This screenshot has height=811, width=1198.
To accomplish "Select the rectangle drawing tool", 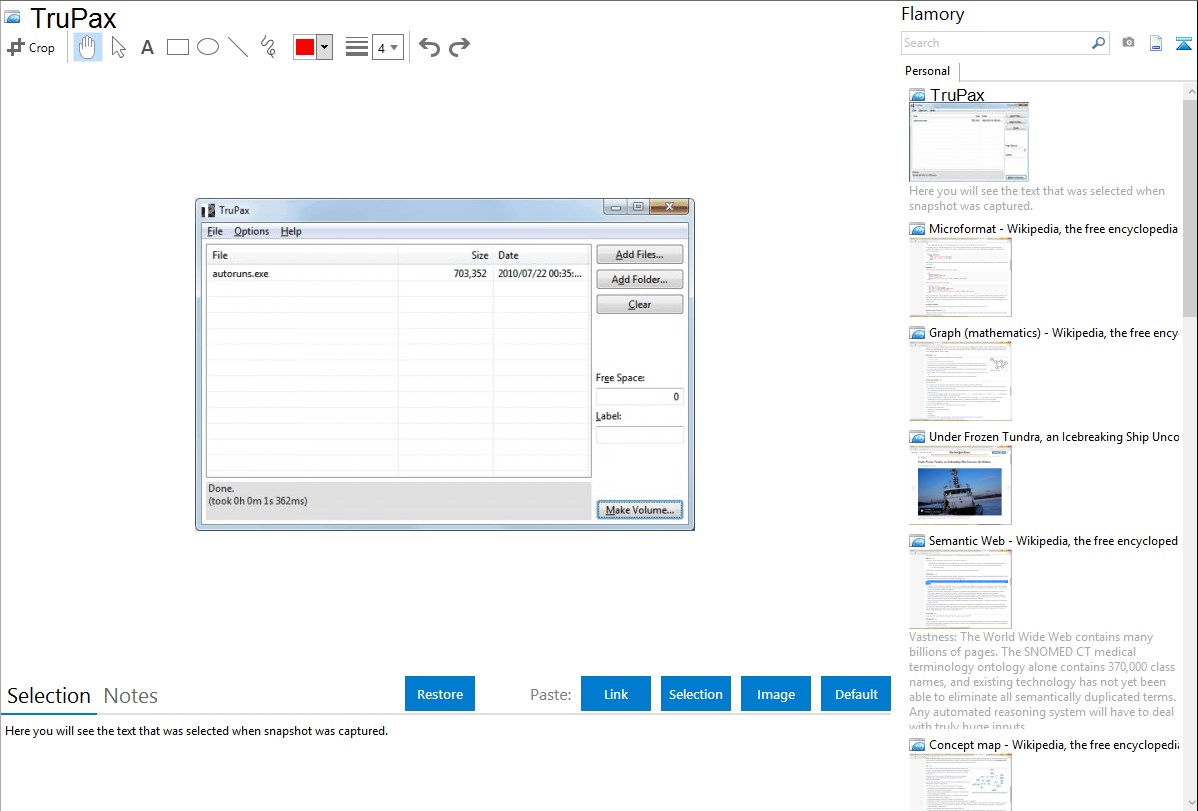I will click(177, 47).
